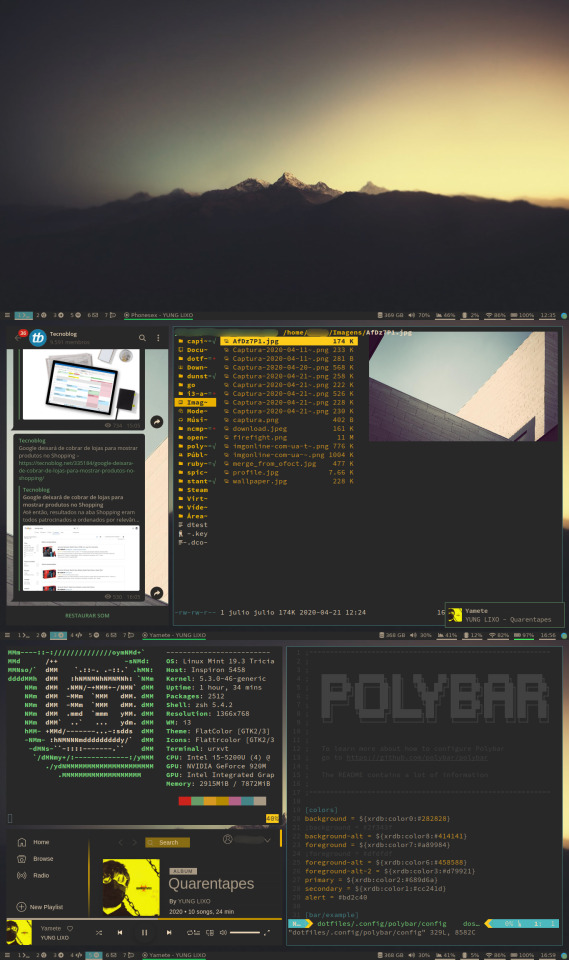569x960 pixels.
Task: Create a New Playlist in Spotify
Action: (40, 907)
